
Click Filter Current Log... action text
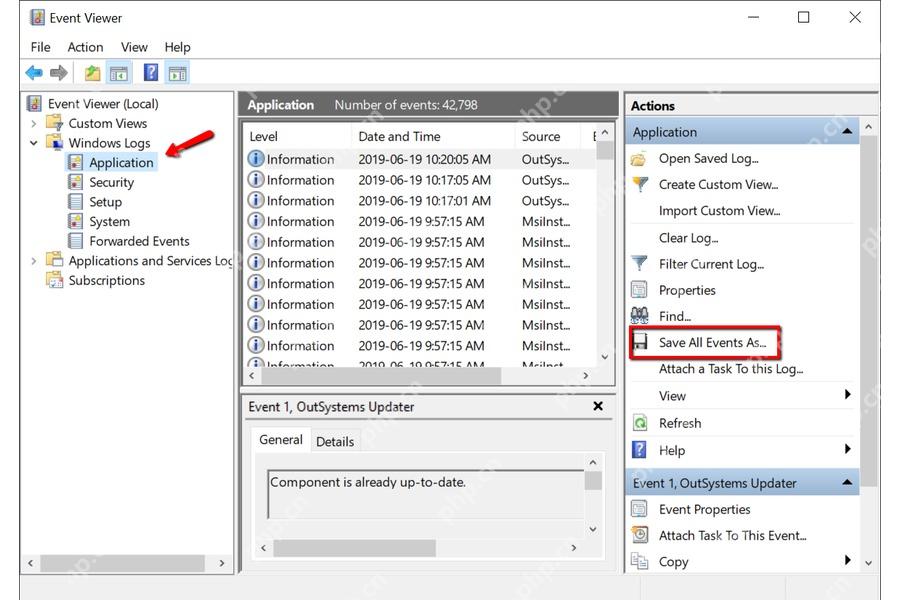[x=712, y=264]
